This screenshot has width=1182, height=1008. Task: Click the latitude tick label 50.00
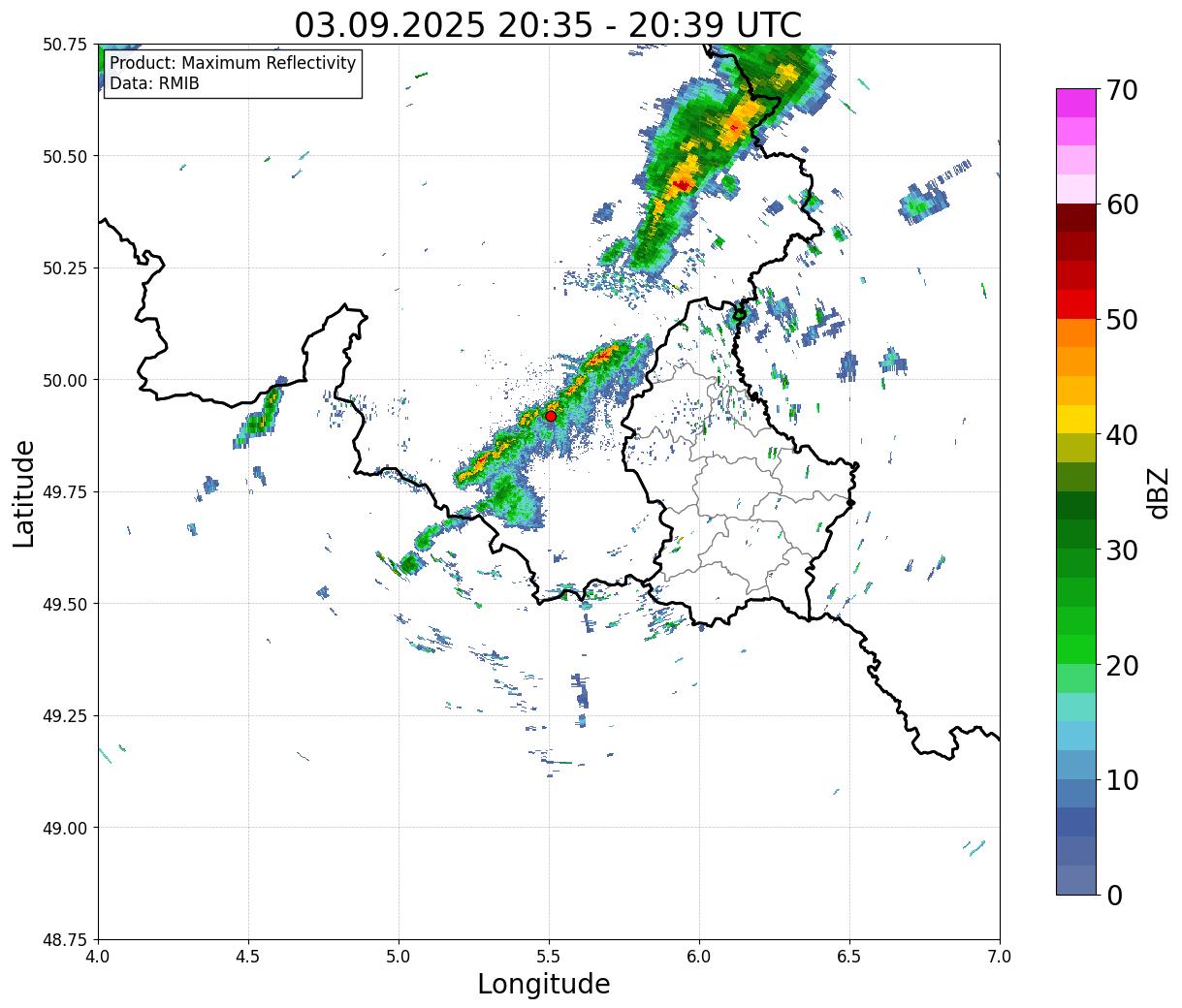(x=65, y=380)
